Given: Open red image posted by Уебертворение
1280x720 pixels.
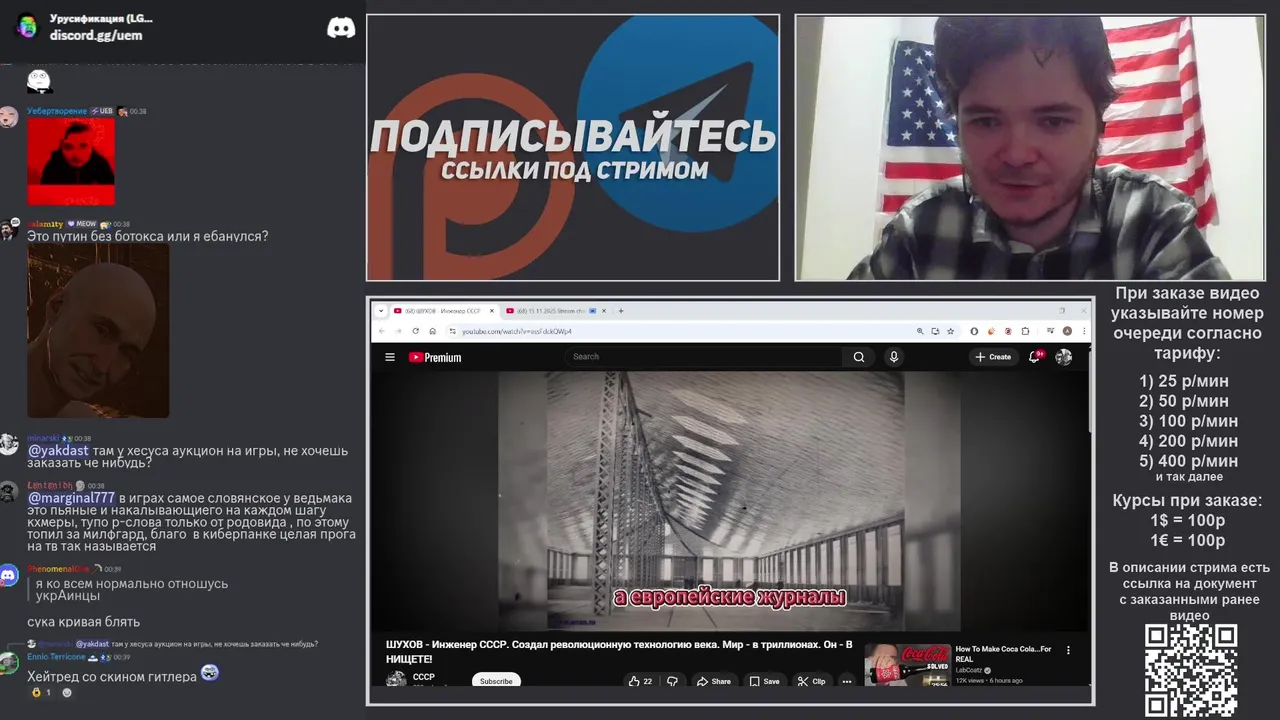Looking at the screenshot, I should (71, 161).
